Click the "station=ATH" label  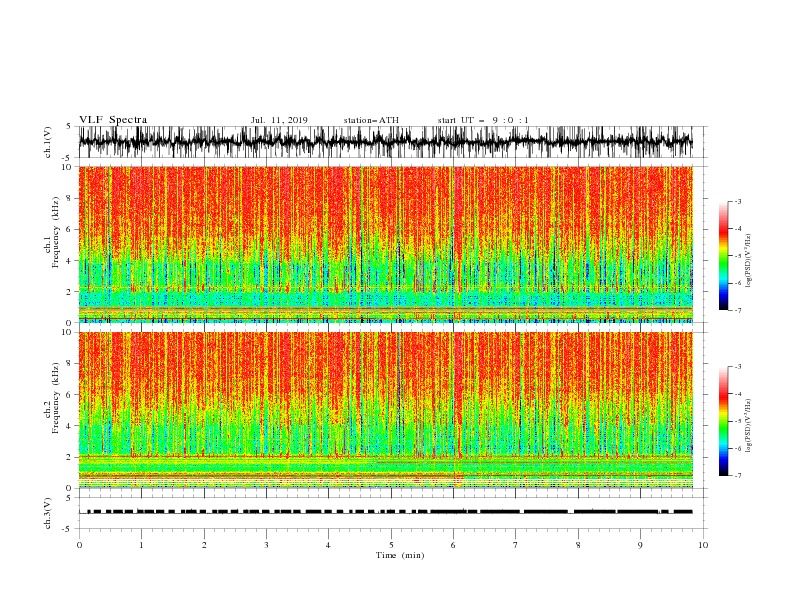coord(371,120)
